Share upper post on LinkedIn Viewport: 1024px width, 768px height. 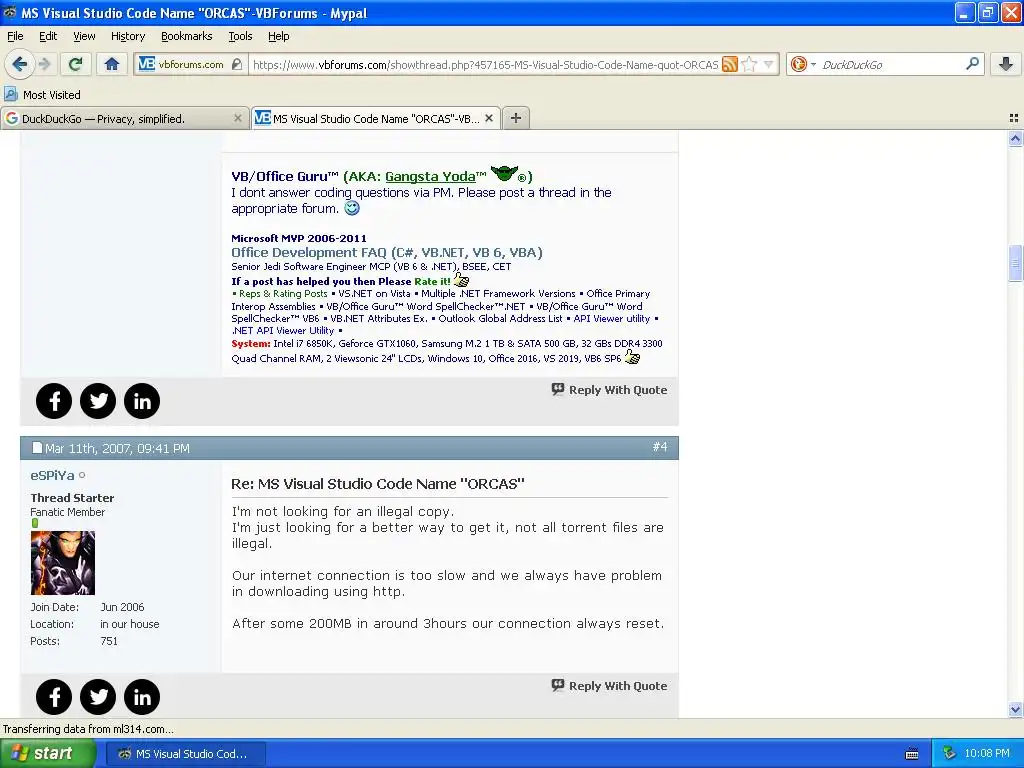[142, 400]
